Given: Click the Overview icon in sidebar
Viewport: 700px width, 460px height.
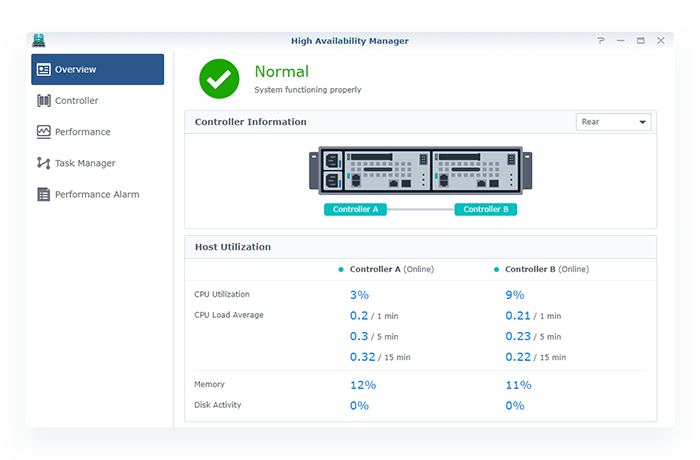Looking at the screenshot, I should [43, 69].
